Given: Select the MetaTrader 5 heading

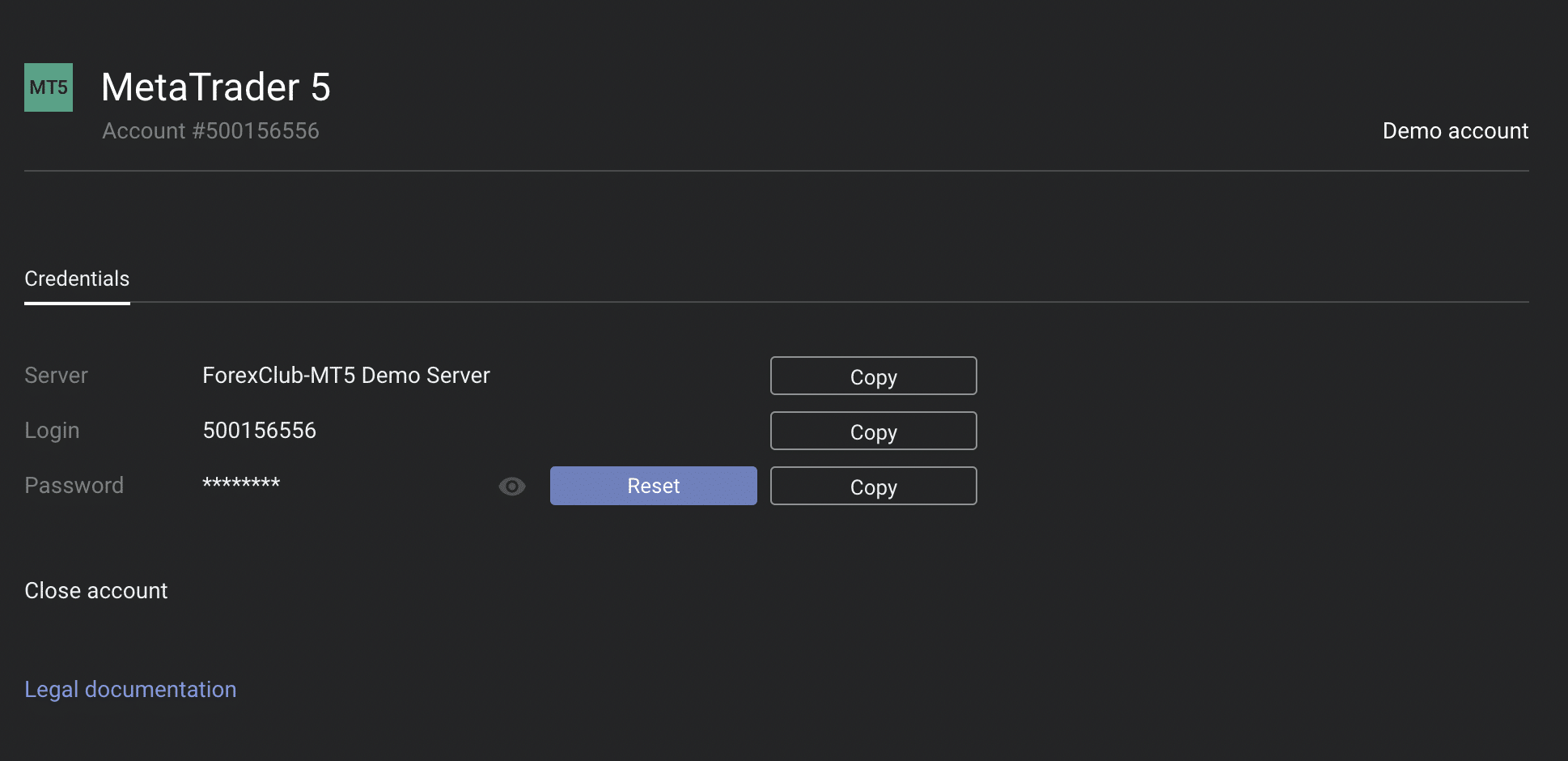Looking at the screenshot, I should pyautogui.click(x=216, y=87).
